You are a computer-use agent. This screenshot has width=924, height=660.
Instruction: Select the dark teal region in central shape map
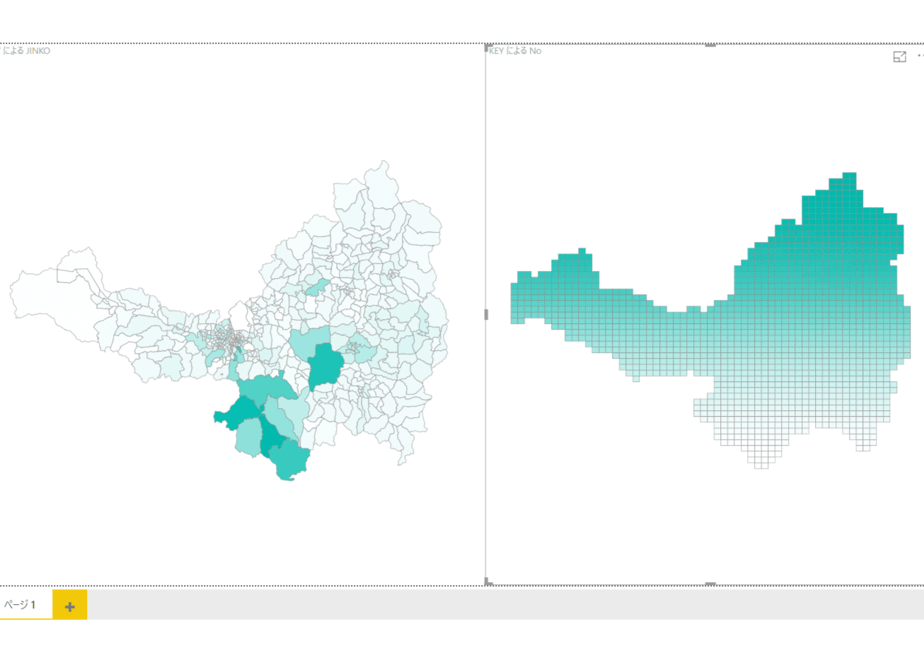point(325,367)
